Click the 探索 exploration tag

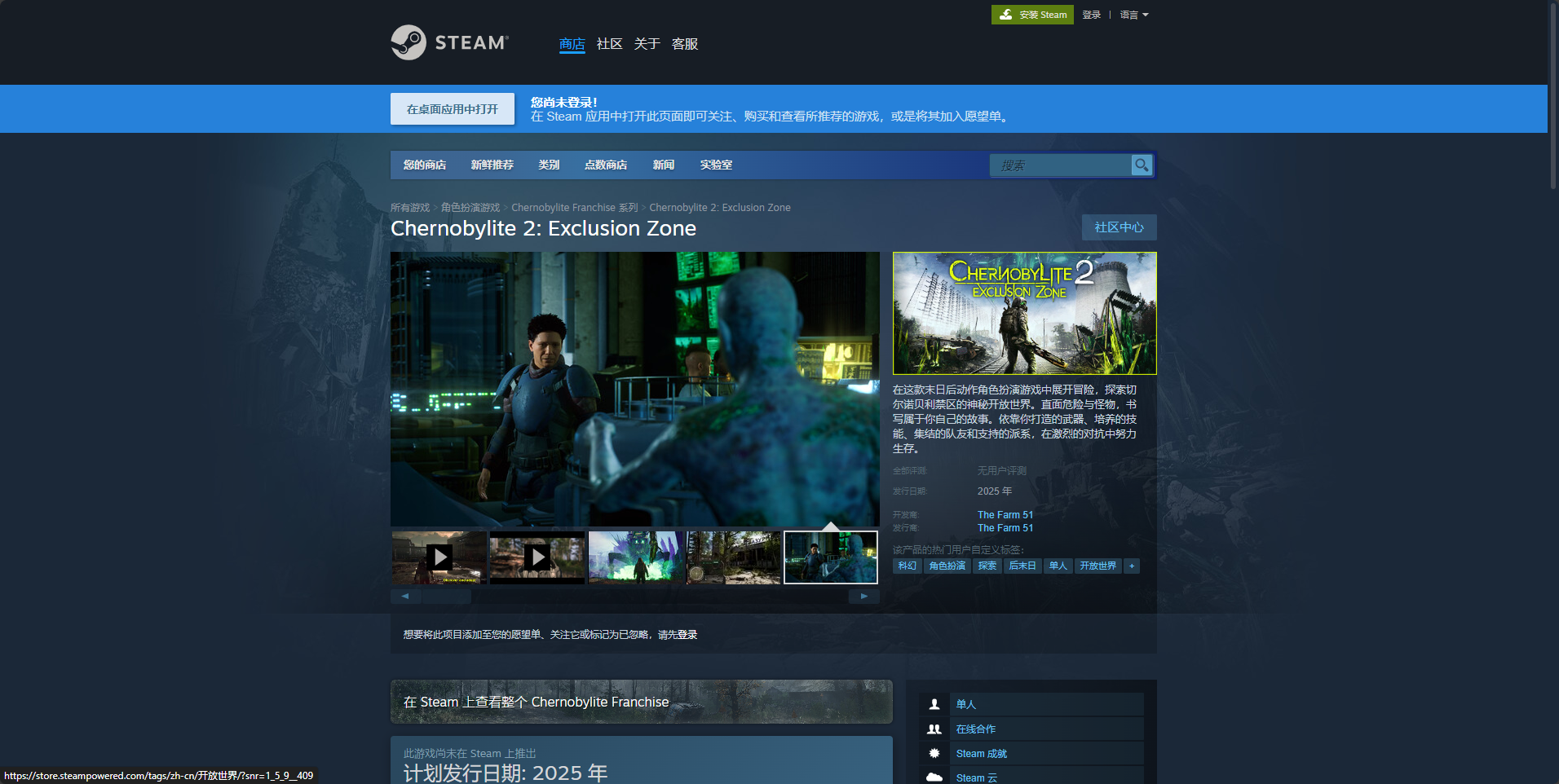pyautogui.click(x=987, y=566)
